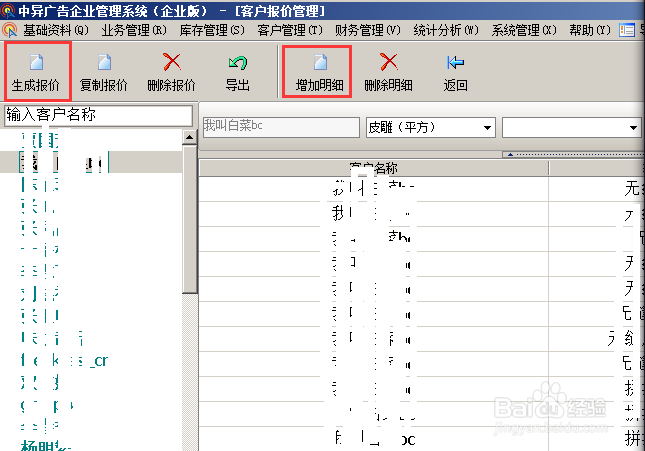Image resolution: width=645 pixels, height=451 pixels.
Task: Click the customer list scroll up arrow
Action: click(x=190, y=137)
